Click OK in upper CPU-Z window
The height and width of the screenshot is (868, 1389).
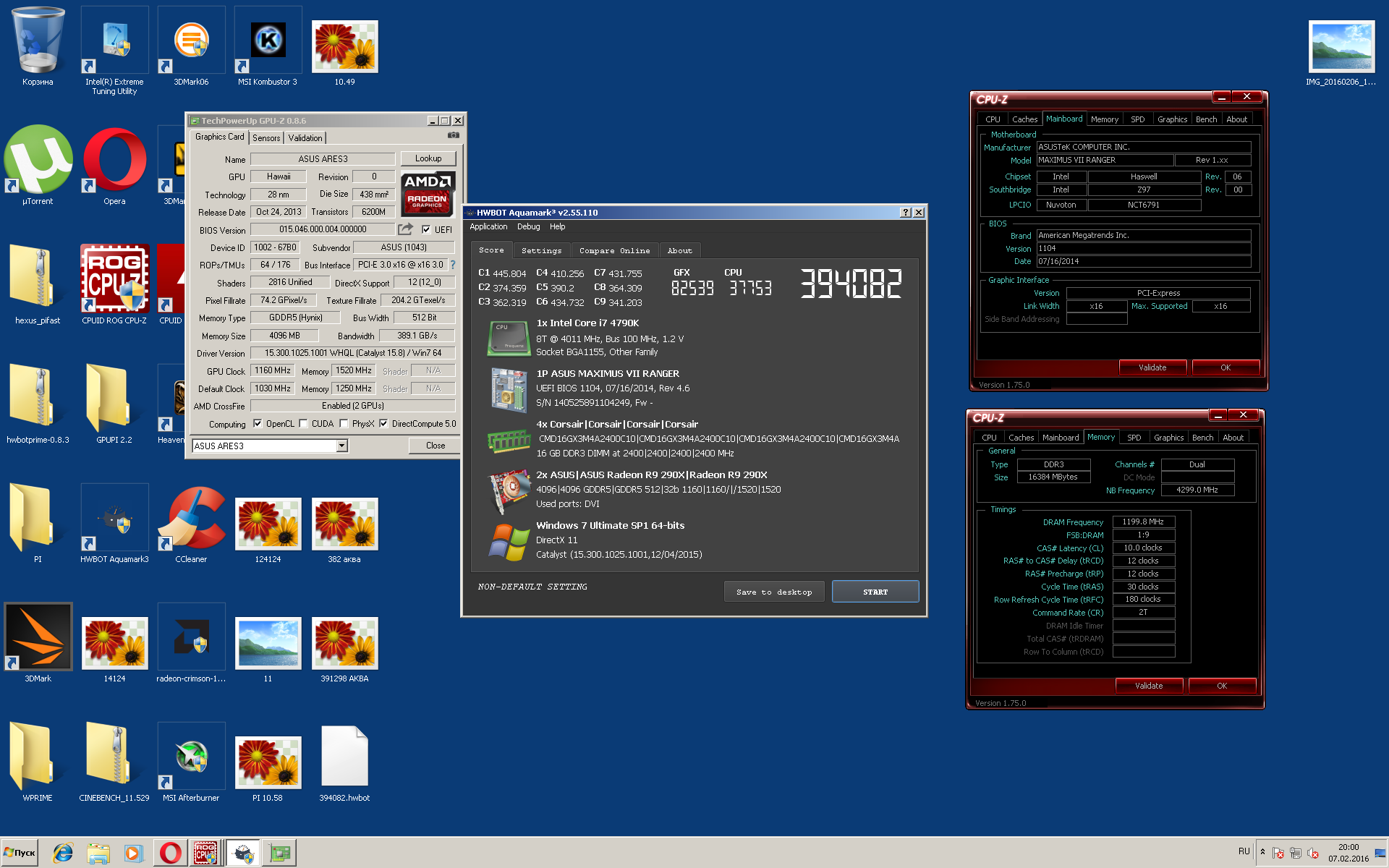1226,367
